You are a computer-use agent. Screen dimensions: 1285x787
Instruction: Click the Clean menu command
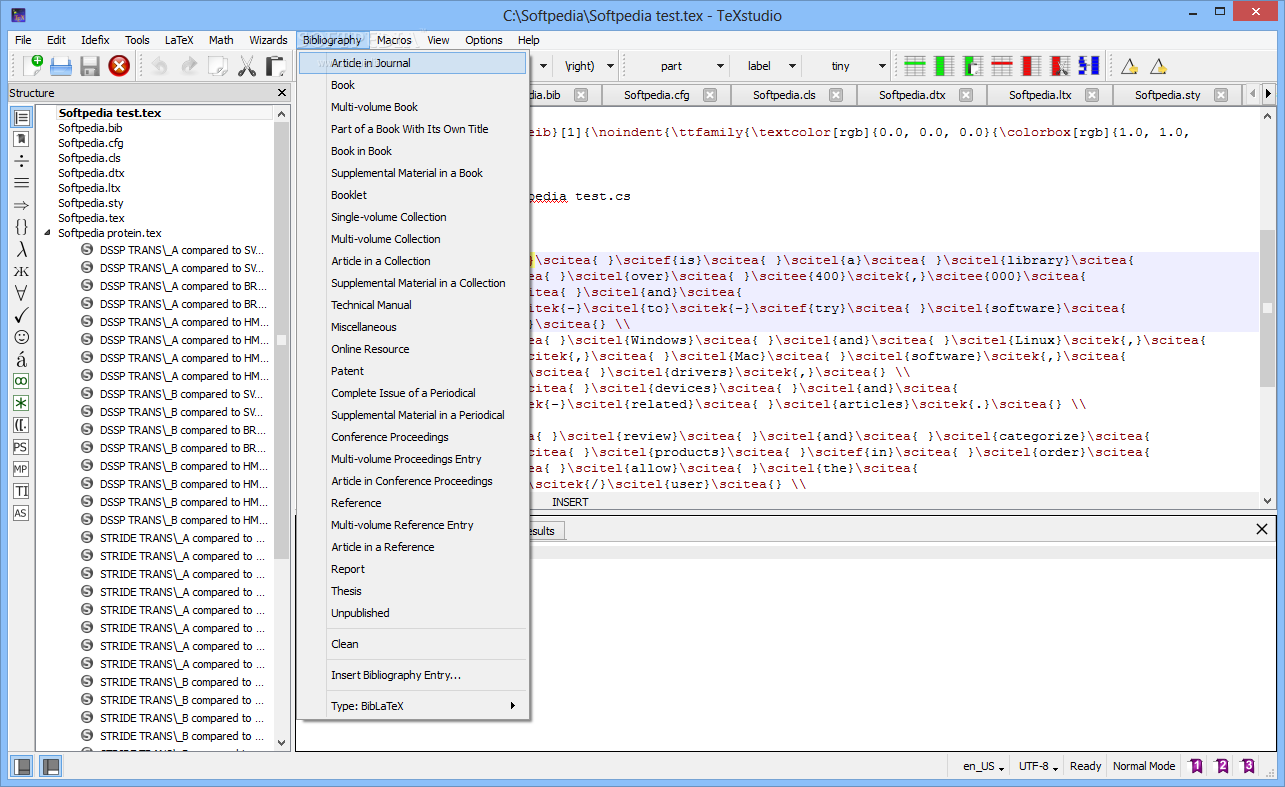(x=413, y=644)
